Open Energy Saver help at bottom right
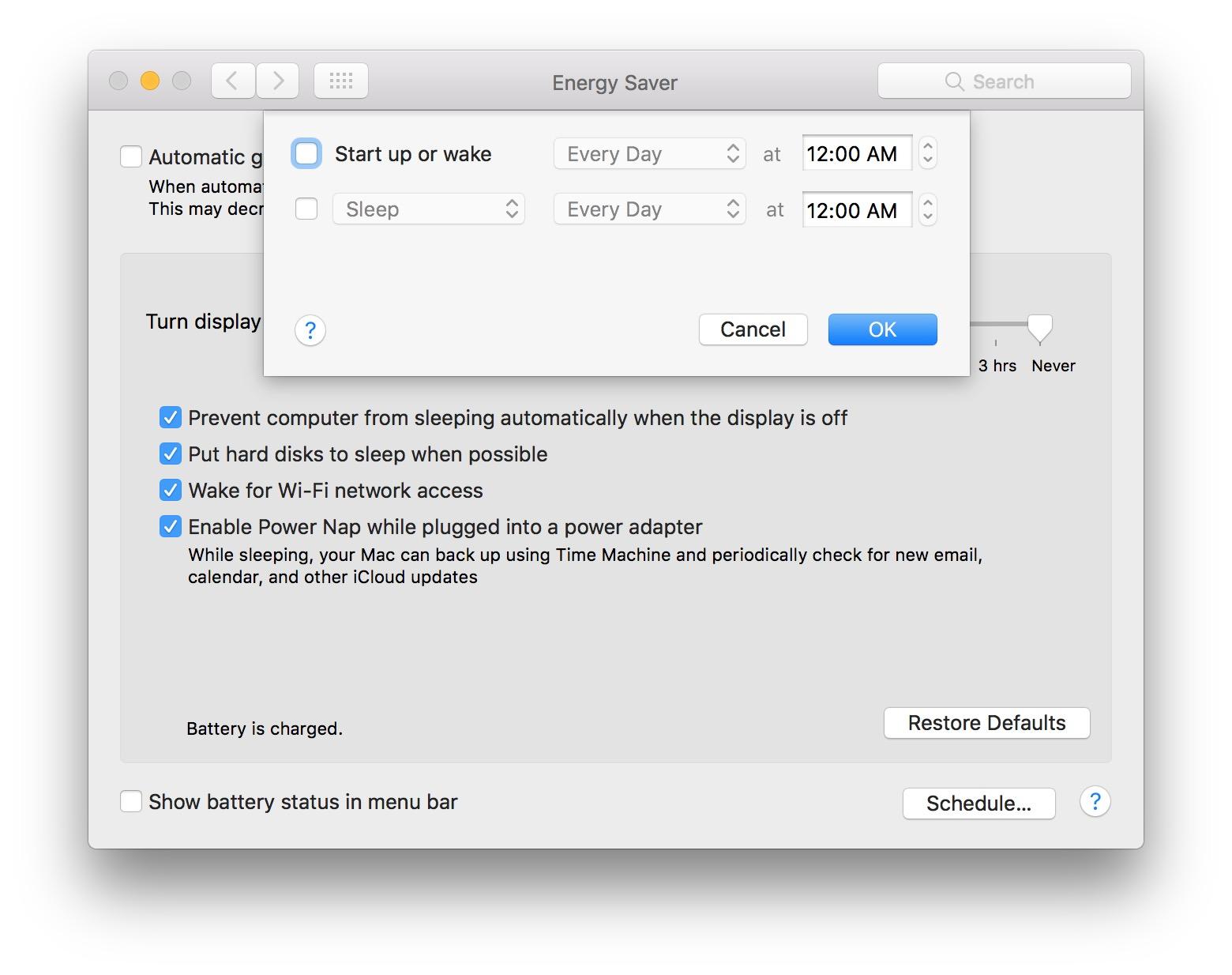Viewport: 1232px width, 975px height. (1095, 802)
